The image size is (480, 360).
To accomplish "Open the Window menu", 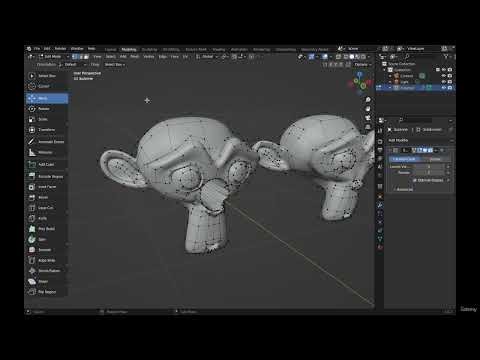I will pyautogui.click(x=77, y=49).
